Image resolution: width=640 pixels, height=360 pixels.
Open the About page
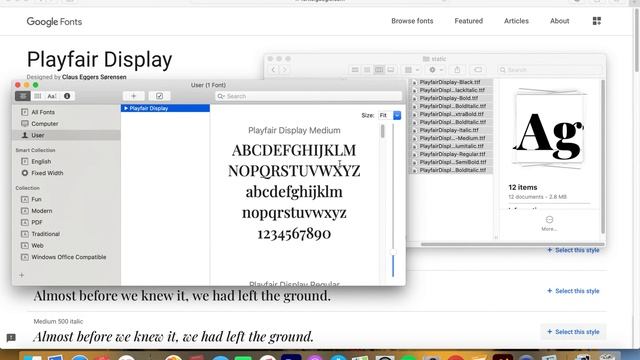click(560, 21)
